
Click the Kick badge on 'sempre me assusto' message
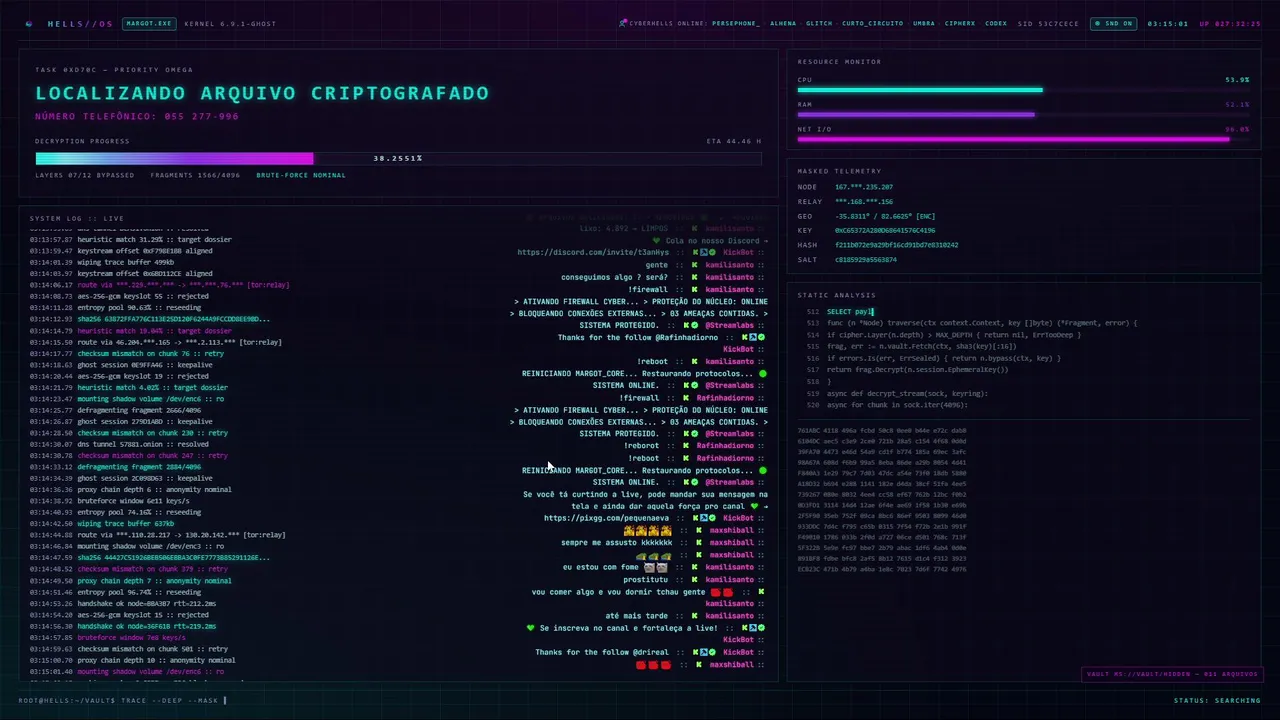[x=698, y=543]
